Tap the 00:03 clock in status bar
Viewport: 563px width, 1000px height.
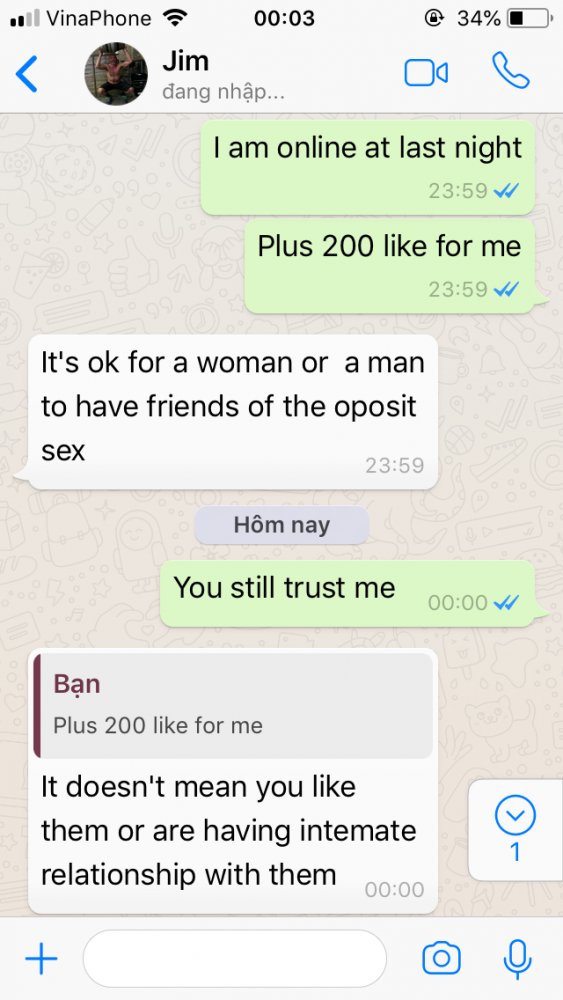pyautogui.click(x=284, y=18)
